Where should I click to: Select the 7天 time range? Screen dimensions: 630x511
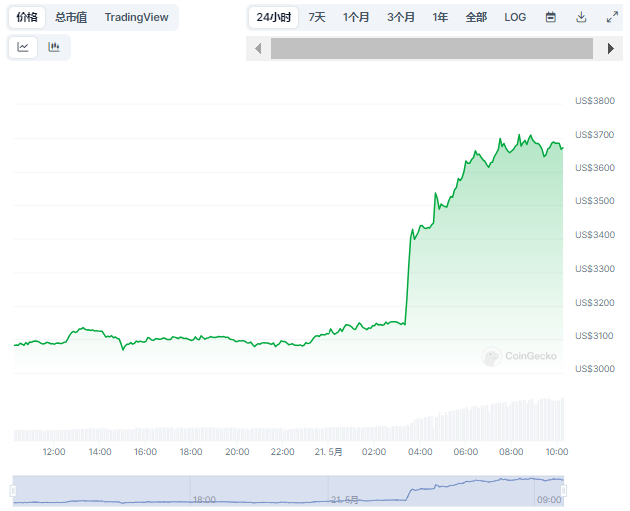click(x=317, y=17)
